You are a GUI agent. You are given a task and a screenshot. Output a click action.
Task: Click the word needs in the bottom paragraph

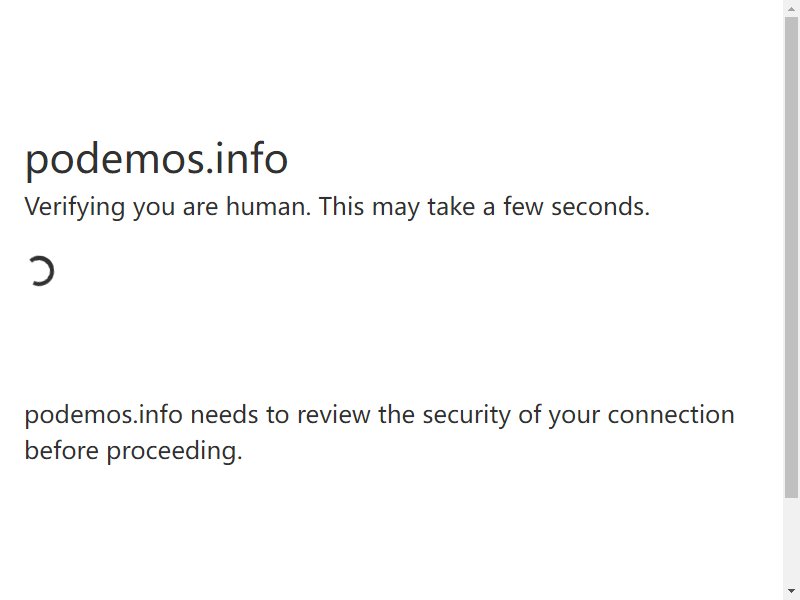(224, 415)
